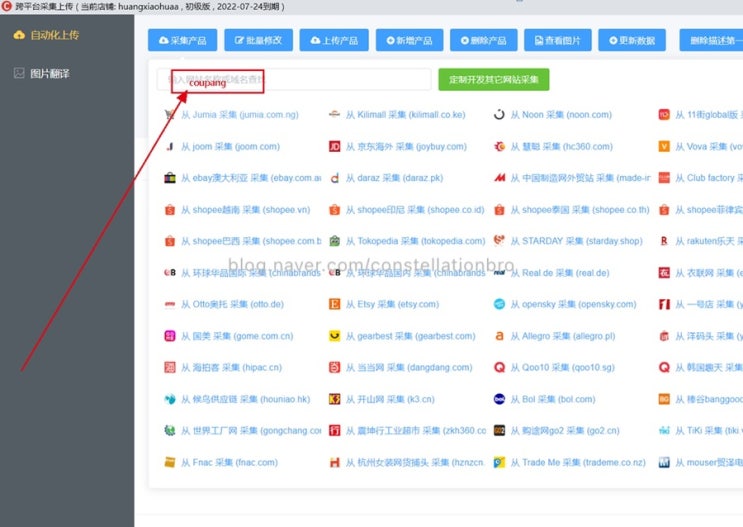This screenshot has height=527, width=743.
Task: Click the 删除描述 button at toolbar end
Action: 711,40
